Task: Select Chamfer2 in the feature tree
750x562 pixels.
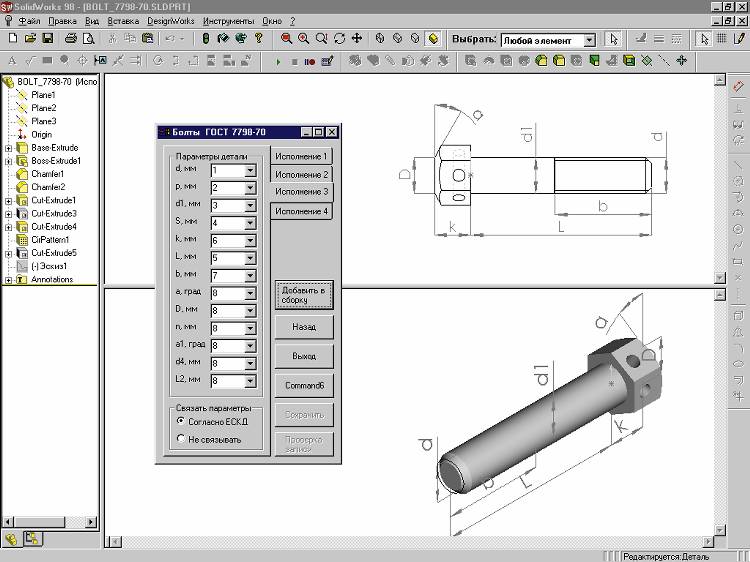Action: click(x=48, y=187)
